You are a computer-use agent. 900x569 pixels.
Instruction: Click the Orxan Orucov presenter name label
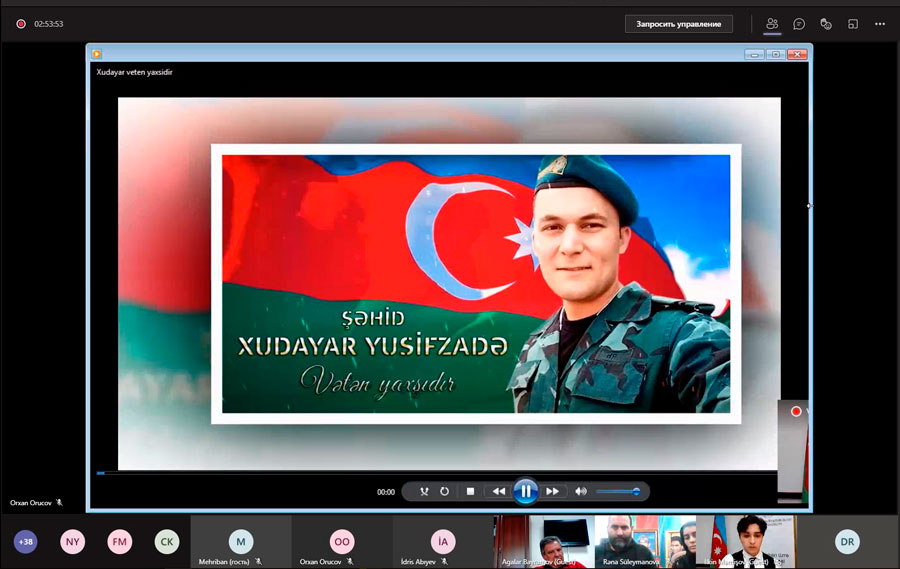pyautogui.click(x=31, y=503)
